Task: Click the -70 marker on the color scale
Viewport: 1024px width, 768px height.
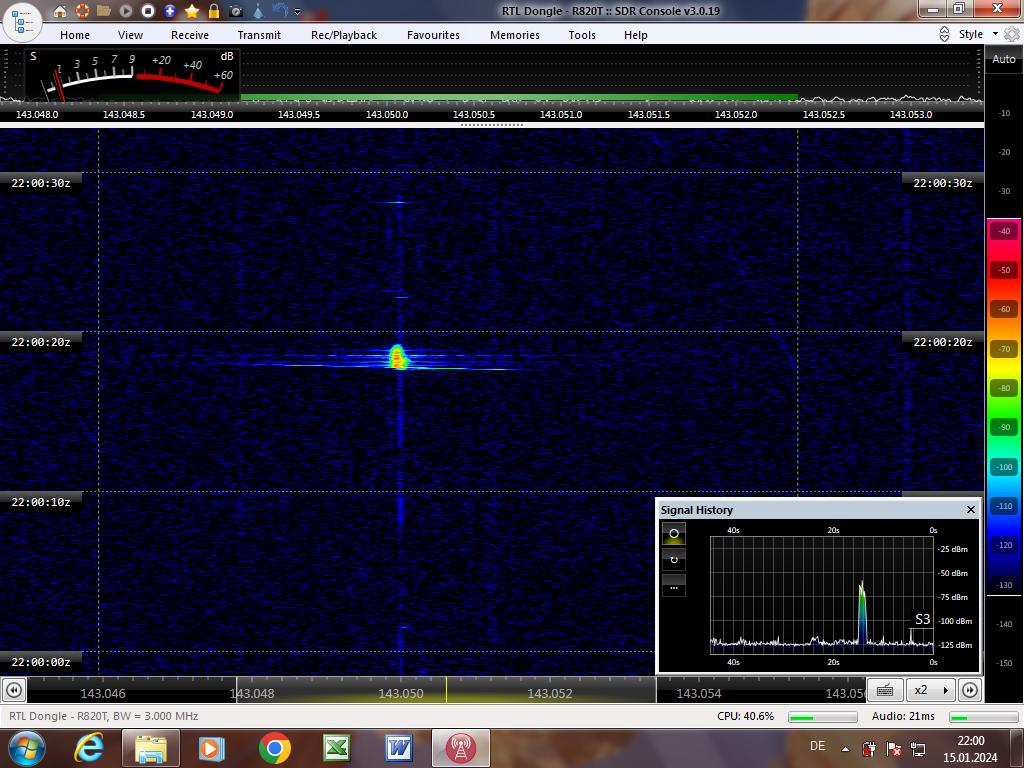Action: click(1004, 349)
